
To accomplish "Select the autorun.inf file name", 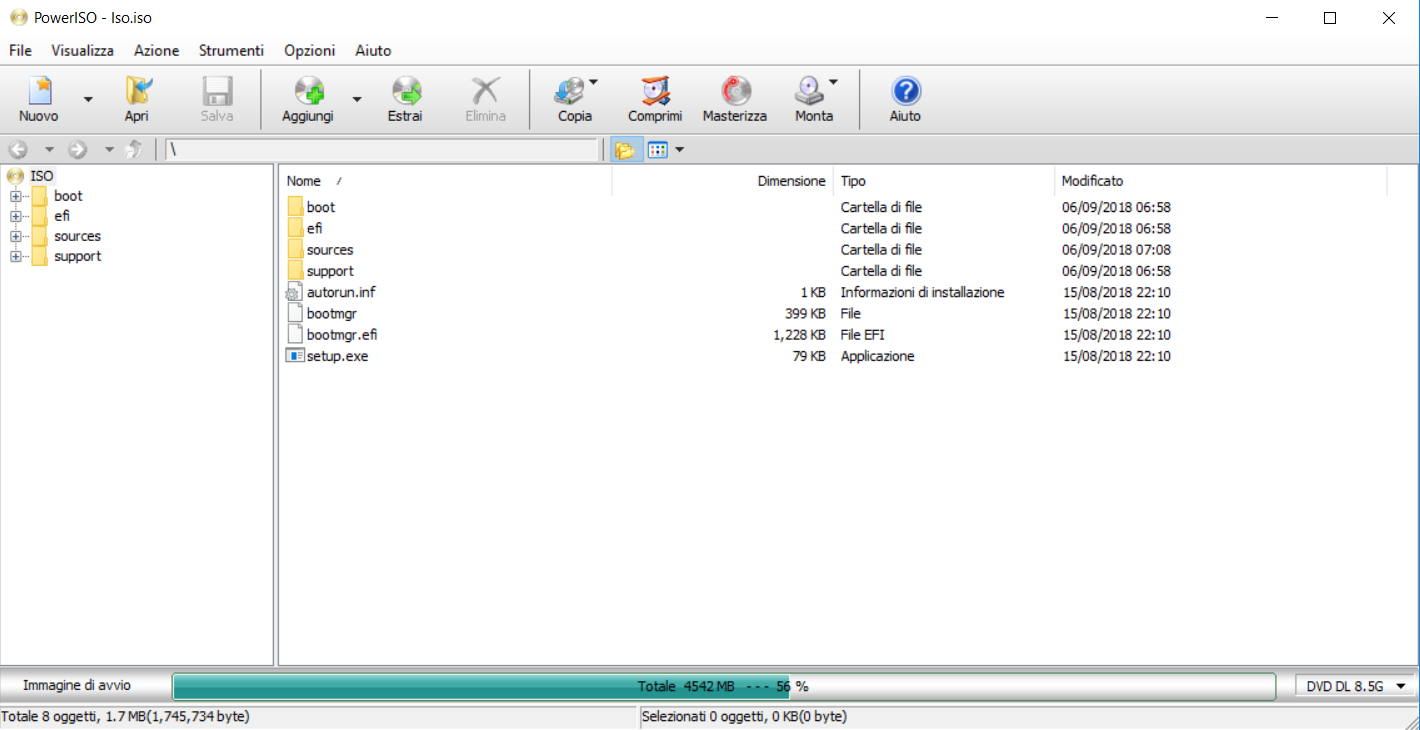I will pos(341,292).
